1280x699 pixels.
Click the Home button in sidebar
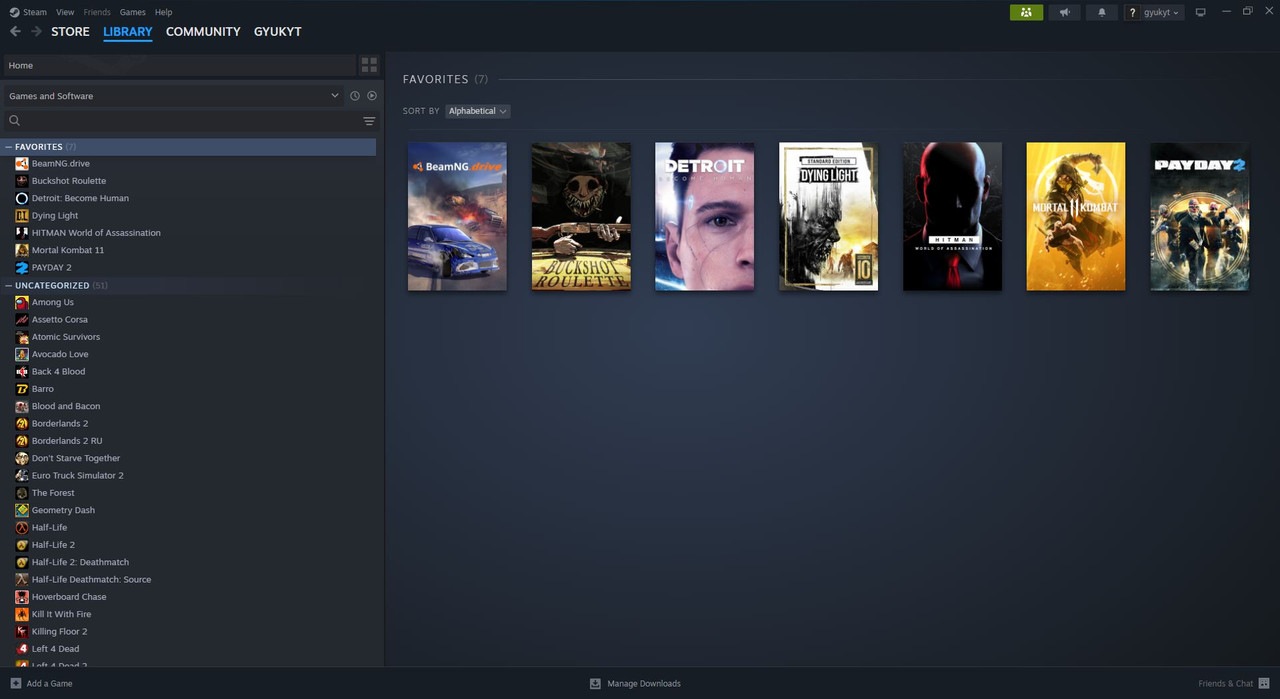coord(180,65)
